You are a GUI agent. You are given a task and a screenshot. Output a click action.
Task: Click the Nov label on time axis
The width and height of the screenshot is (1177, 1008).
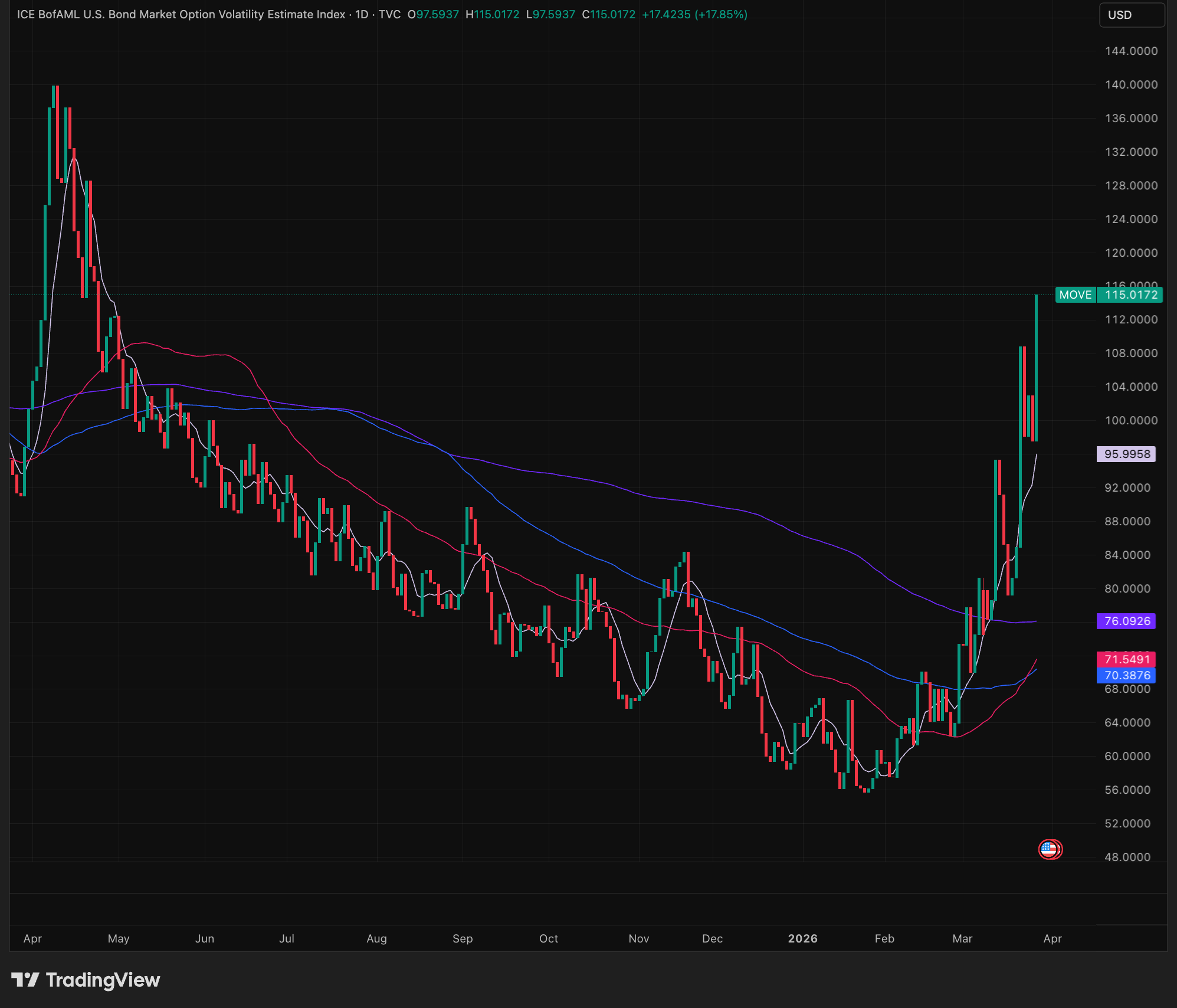(639, 938)
